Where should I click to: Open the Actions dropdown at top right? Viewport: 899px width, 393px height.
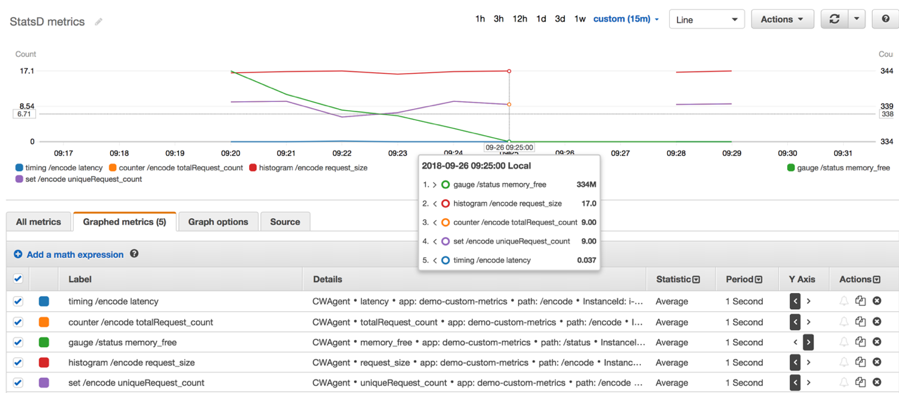[x=783, y=19]
